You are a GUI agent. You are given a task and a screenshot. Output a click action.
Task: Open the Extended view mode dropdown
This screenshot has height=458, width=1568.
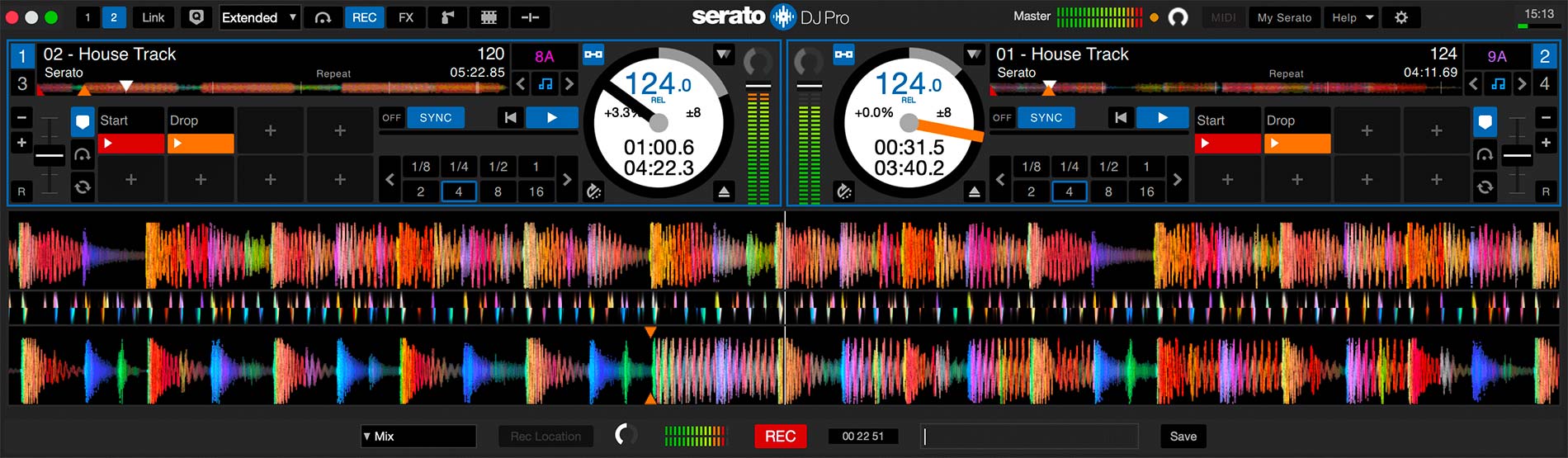259,17
